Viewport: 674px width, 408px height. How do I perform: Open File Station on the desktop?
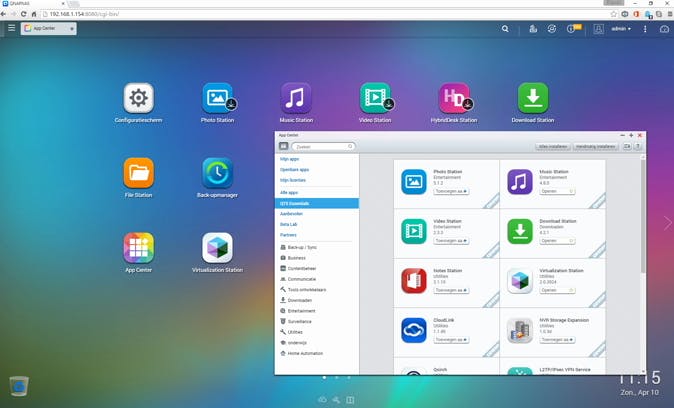(138, 178)
